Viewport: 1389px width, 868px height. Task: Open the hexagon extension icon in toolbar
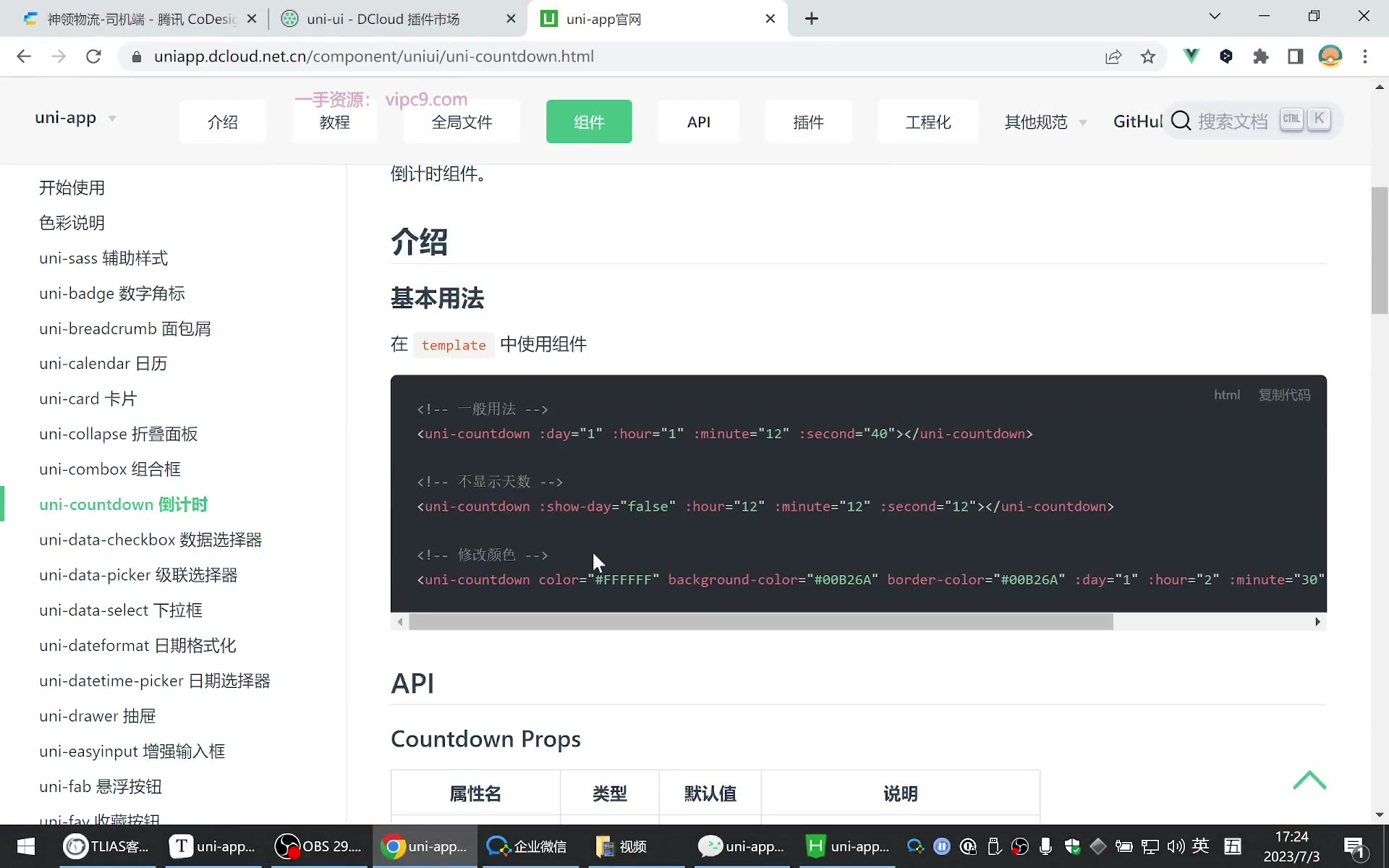1226,56
